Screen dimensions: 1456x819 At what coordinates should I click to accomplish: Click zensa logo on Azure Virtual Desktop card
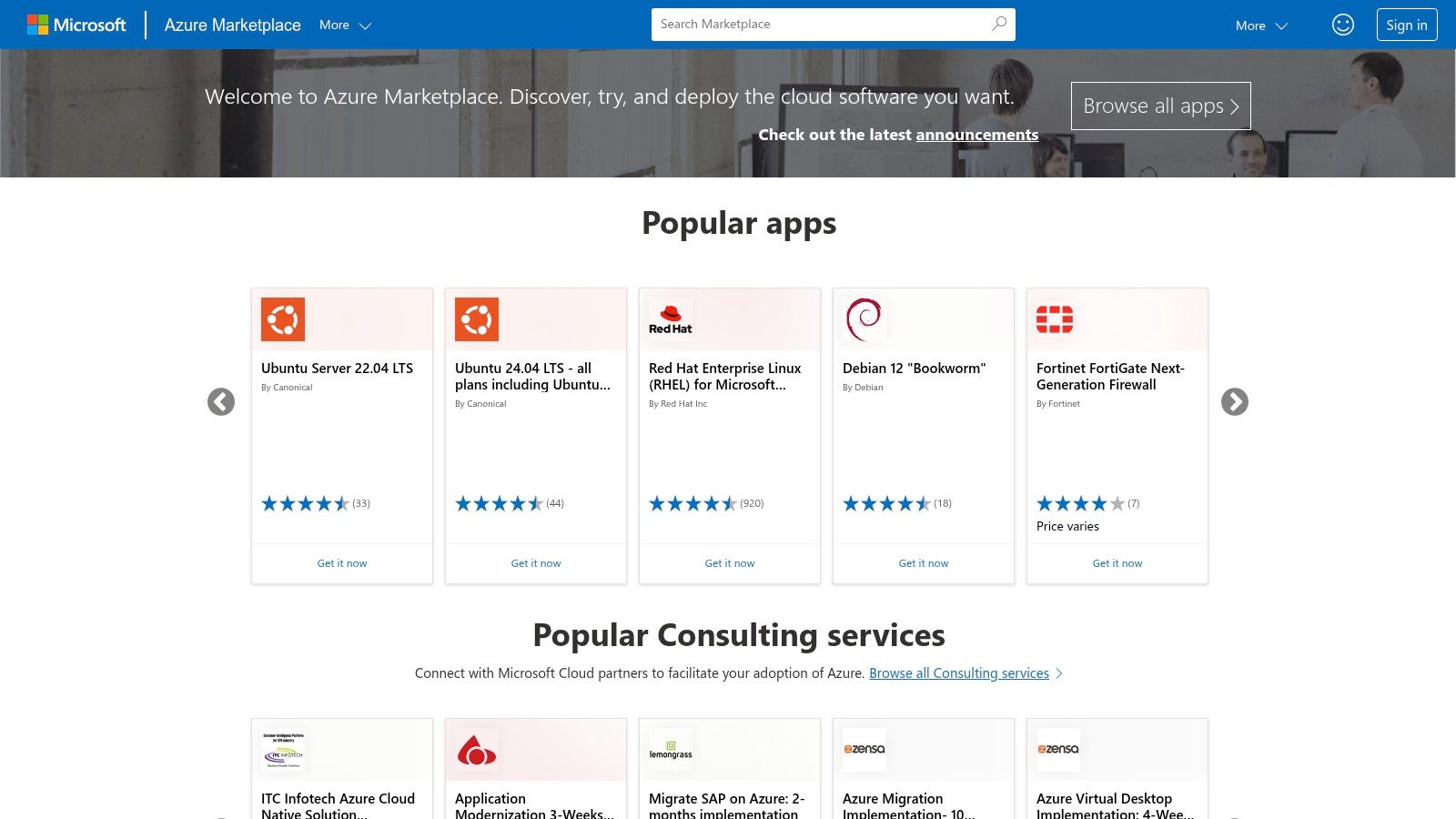tap(1058, 750)
